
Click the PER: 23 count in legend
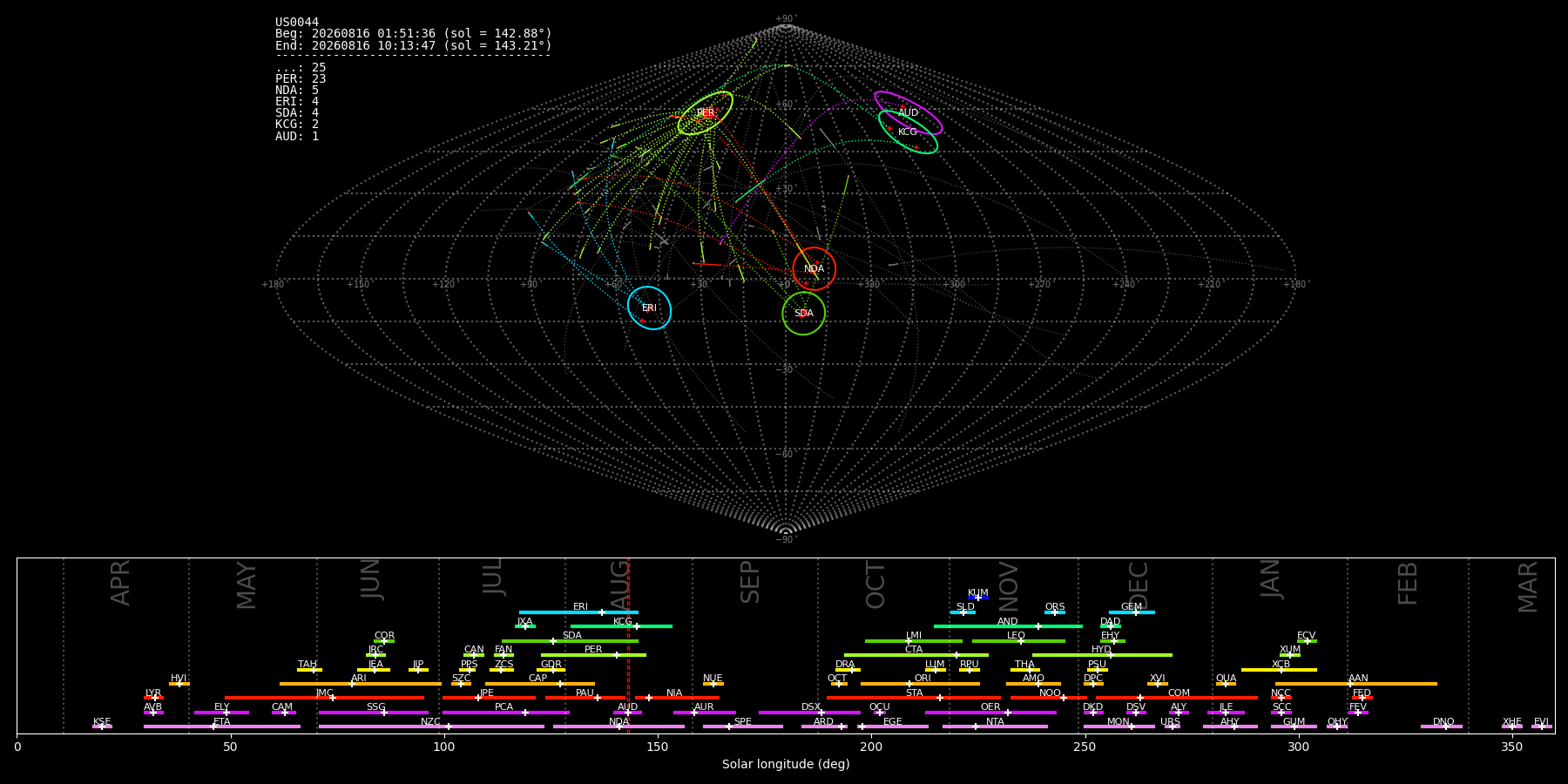[301, 79]
